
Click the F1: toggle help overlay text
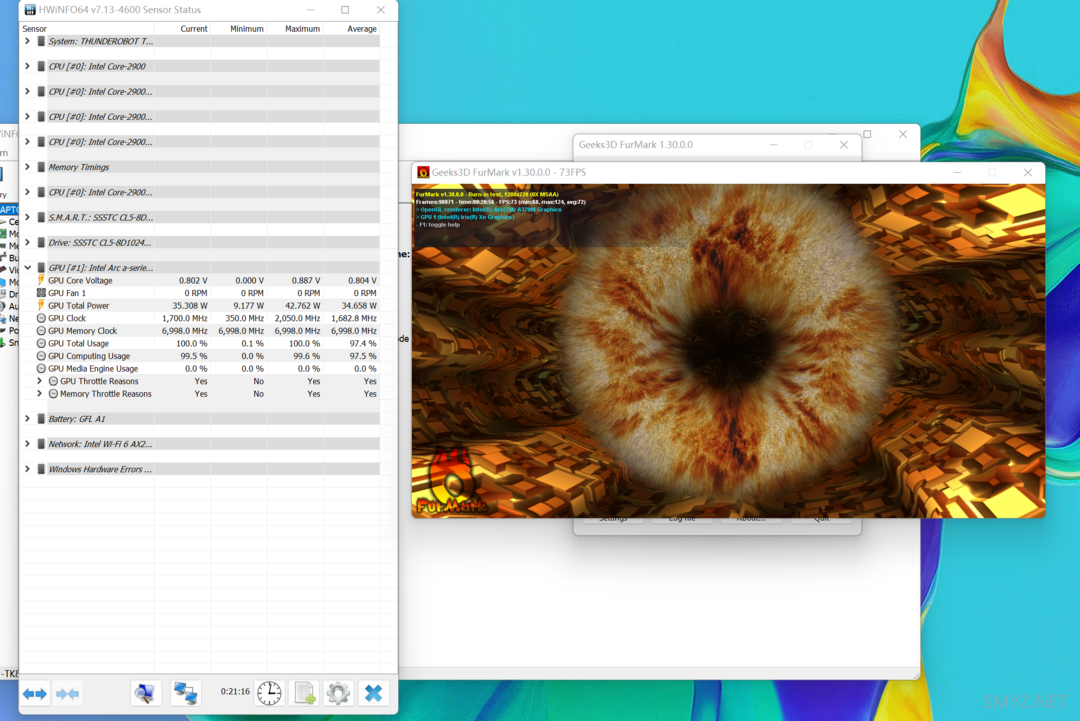[438, 224]
